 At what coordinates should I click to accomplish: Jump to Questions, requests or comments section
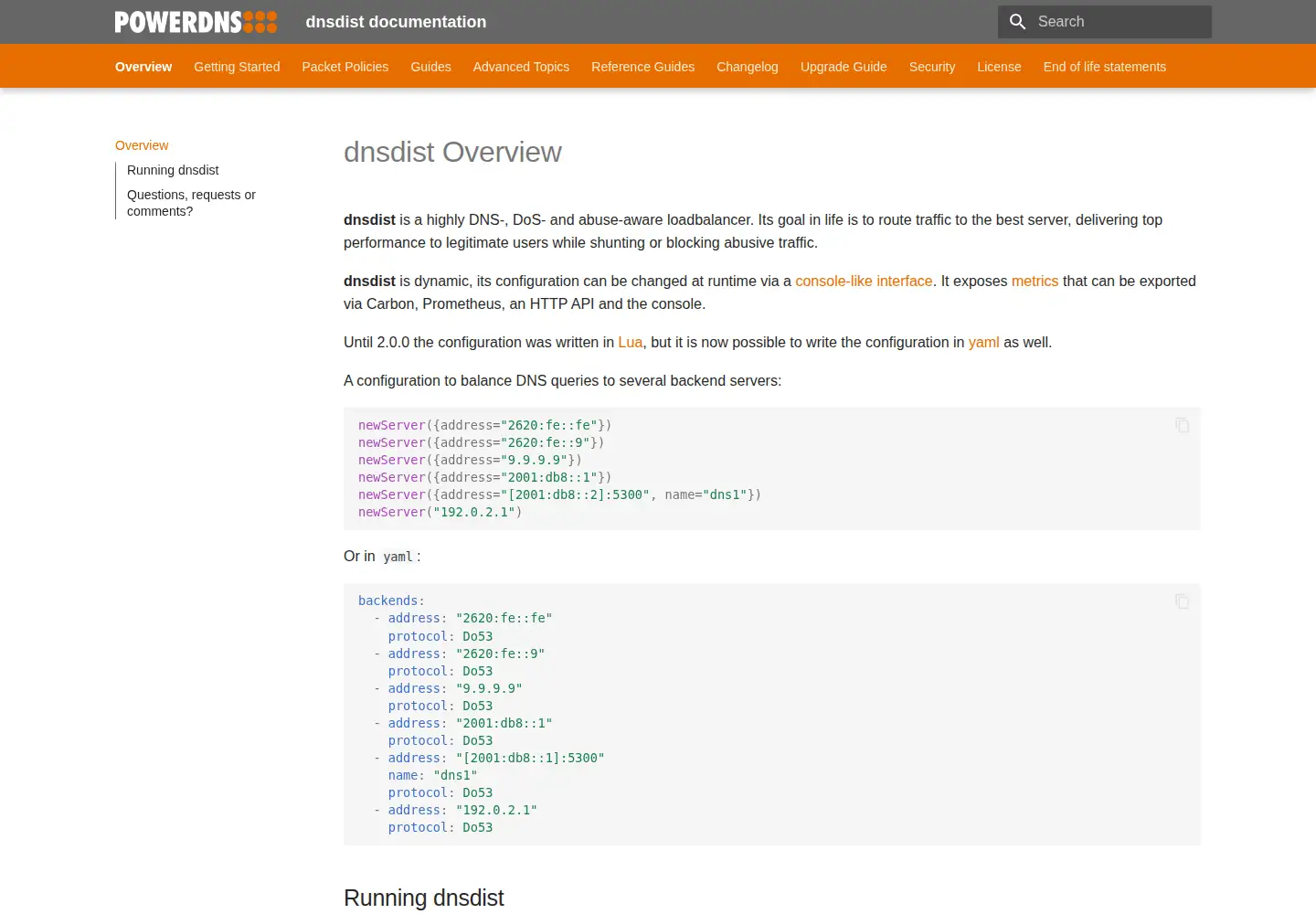(191, 203)
